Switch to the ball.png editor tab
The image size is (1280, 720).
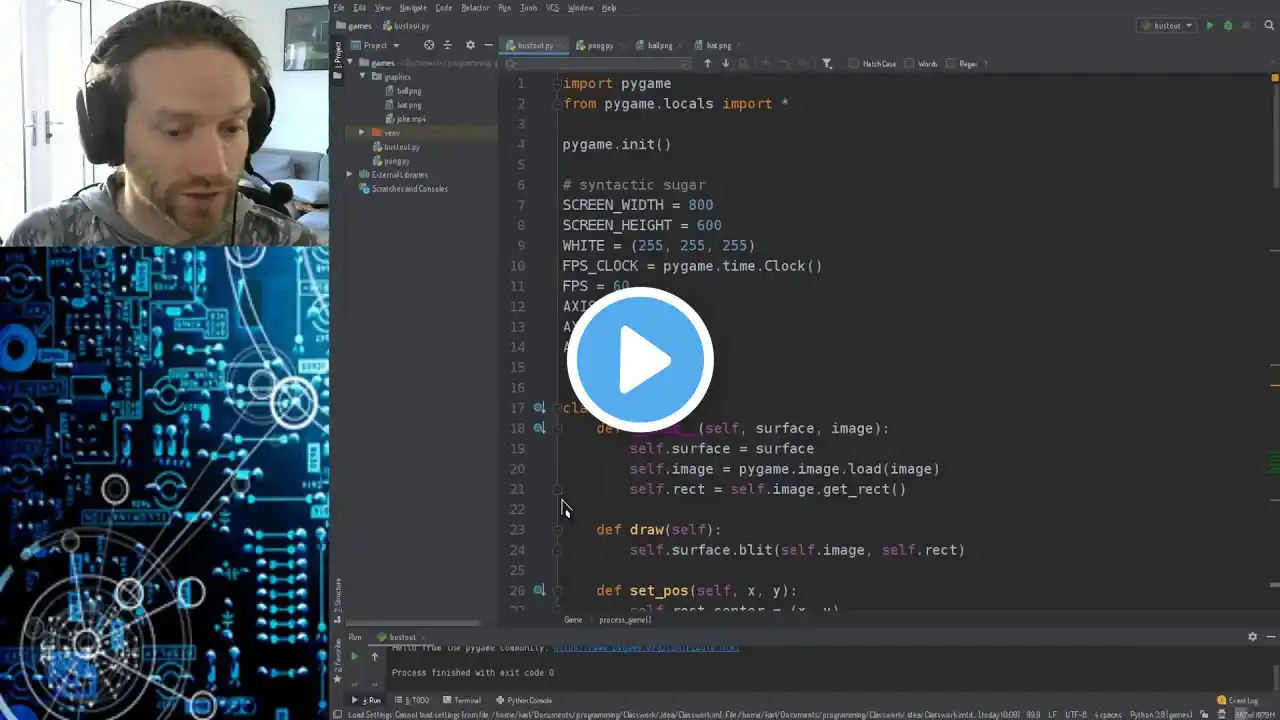658,45
